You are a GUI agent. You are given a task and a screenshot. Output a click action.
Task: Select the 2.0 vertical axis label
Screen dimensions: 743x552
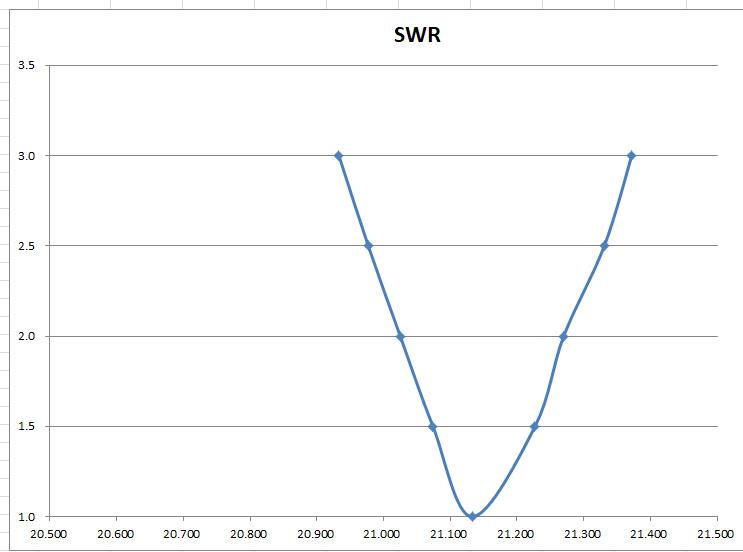pyautogui.click(x=27, y=336)
